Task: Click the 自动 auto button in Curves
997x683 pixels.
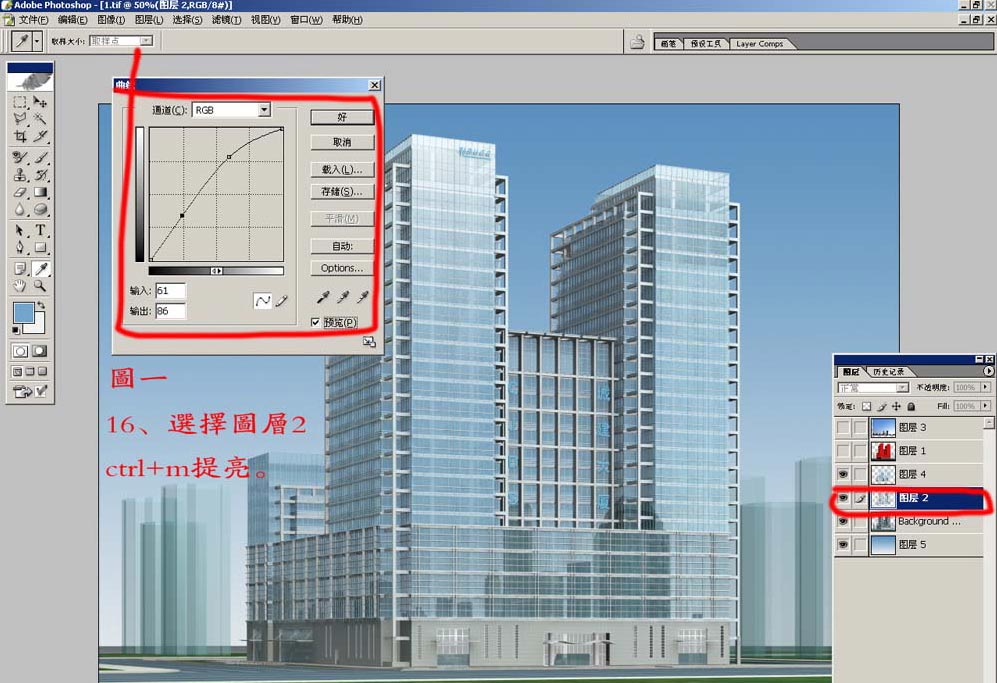Action: [x=342, y=246]
